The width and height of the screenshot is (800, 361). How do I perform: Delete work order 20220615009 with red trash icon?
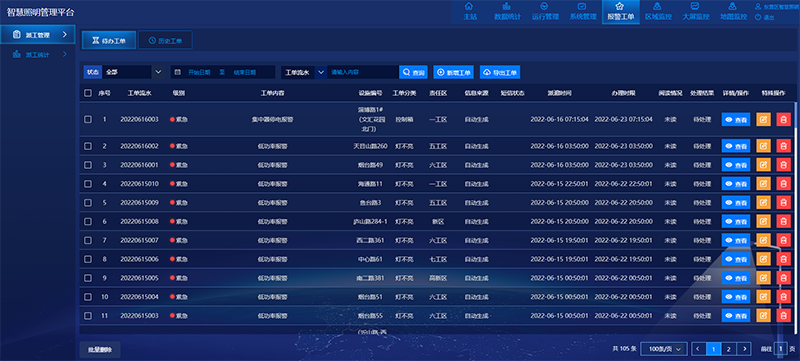[x=783, y=202]
